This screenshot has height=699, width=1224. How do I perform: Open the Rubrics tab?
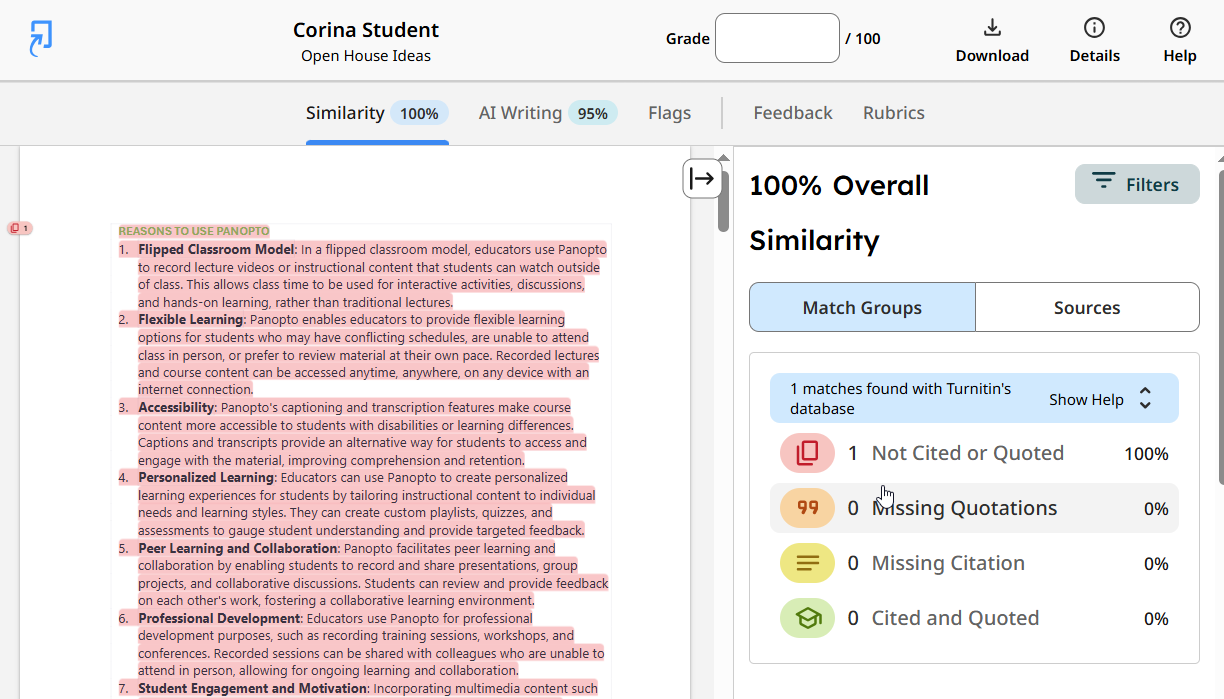tap(893, 113)
